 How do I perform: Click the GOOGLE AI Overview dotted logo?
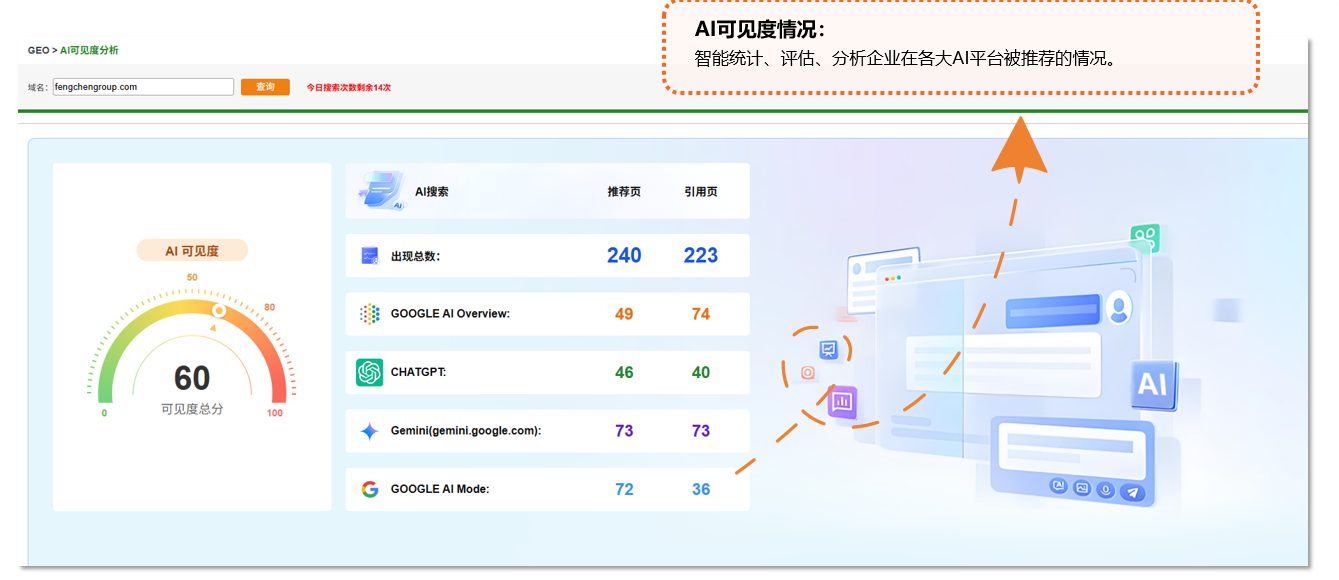[369, 313]
